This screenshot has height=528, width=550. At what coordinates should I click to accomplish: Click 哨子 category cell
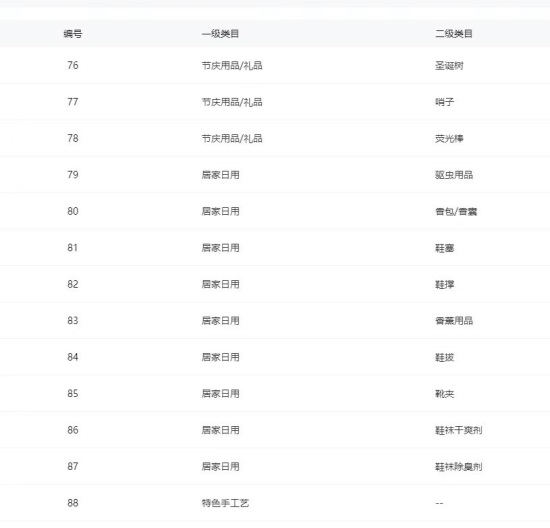445,102
